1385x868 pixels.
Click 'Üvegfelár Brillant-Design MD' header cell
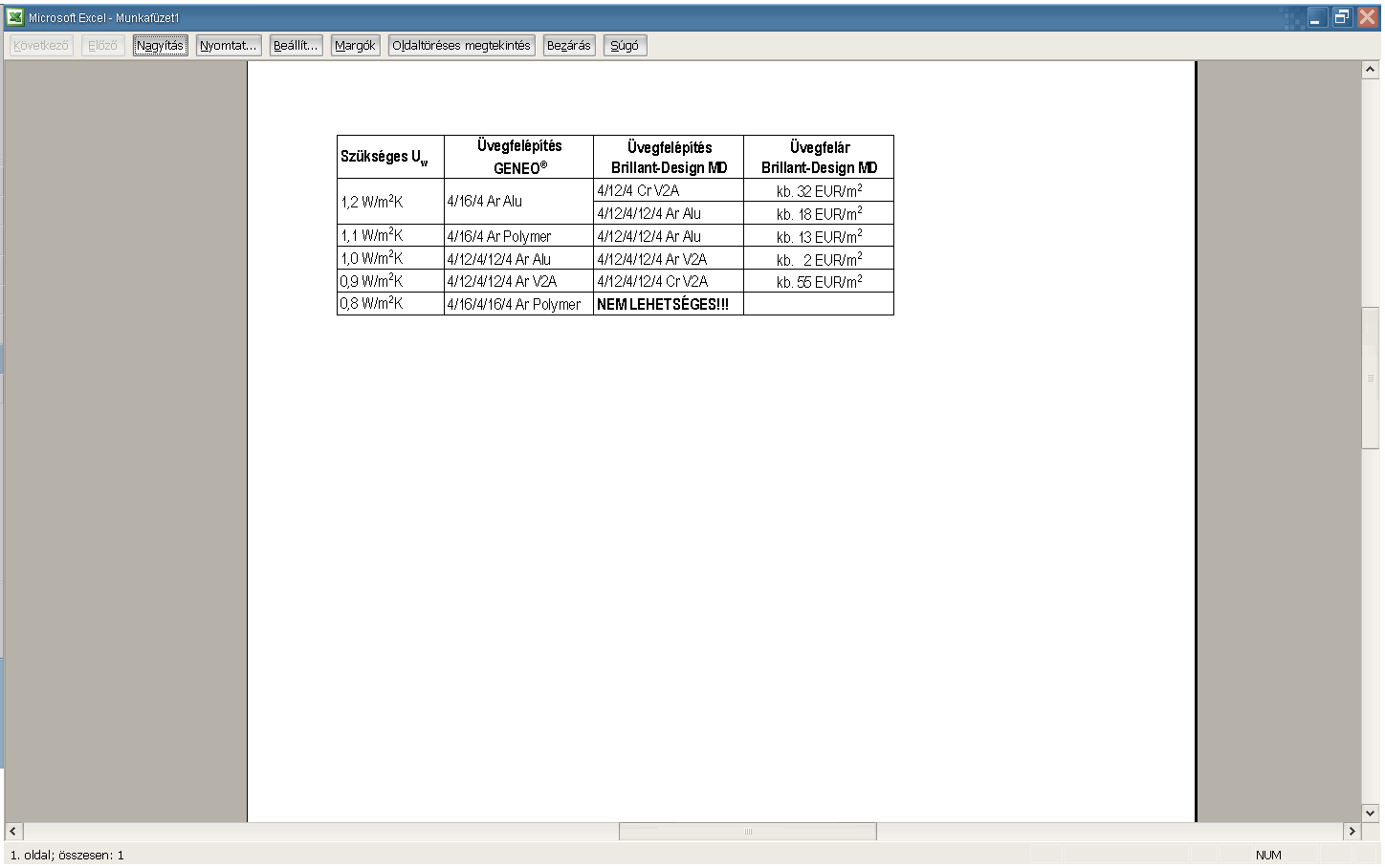tap(819, 157)
